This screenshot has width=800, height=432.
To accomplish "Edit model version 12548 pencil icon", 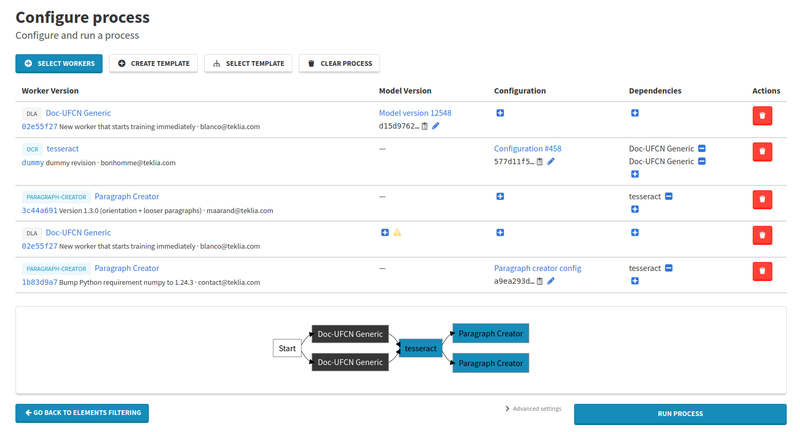I will (436, 126).
